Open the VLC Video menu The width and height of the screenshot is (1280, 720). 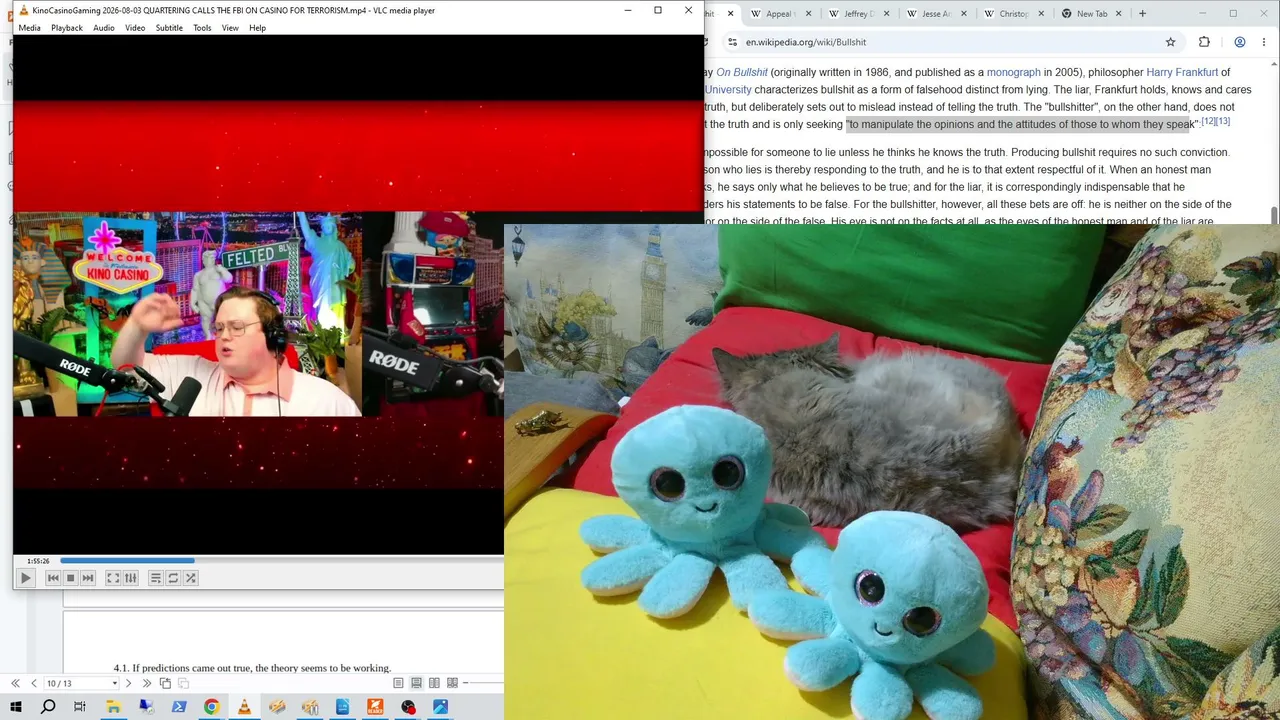pos(135,28)
